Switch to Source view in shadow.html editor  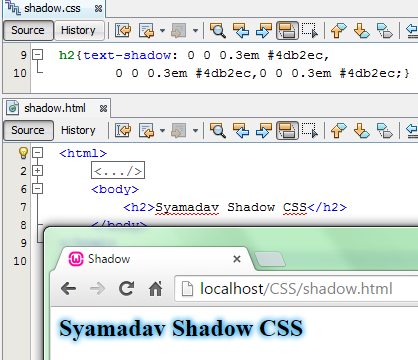[x=28, y=130]
